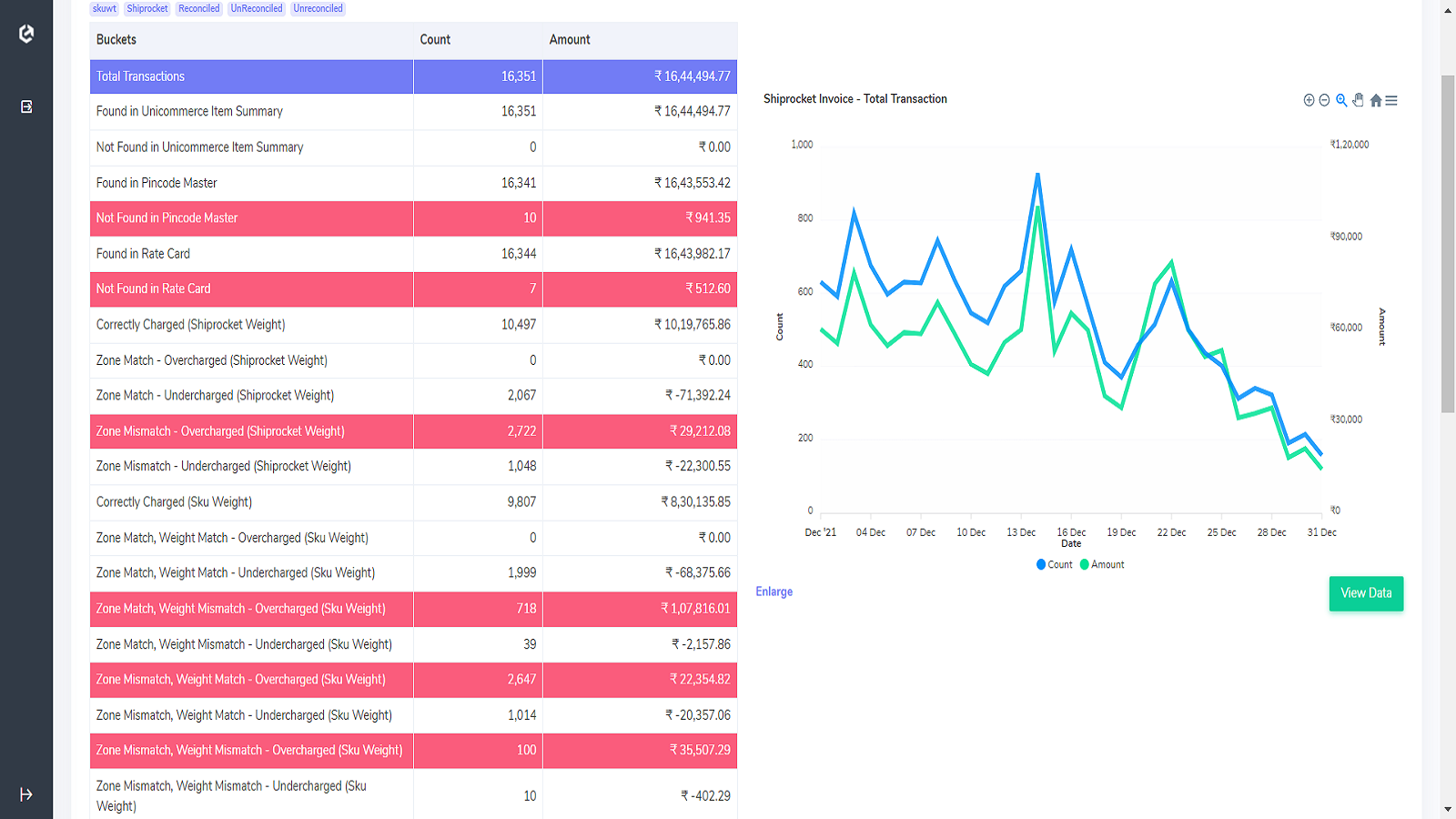
Task: Toggle the Amount series legend
Action: point(1102,564)
